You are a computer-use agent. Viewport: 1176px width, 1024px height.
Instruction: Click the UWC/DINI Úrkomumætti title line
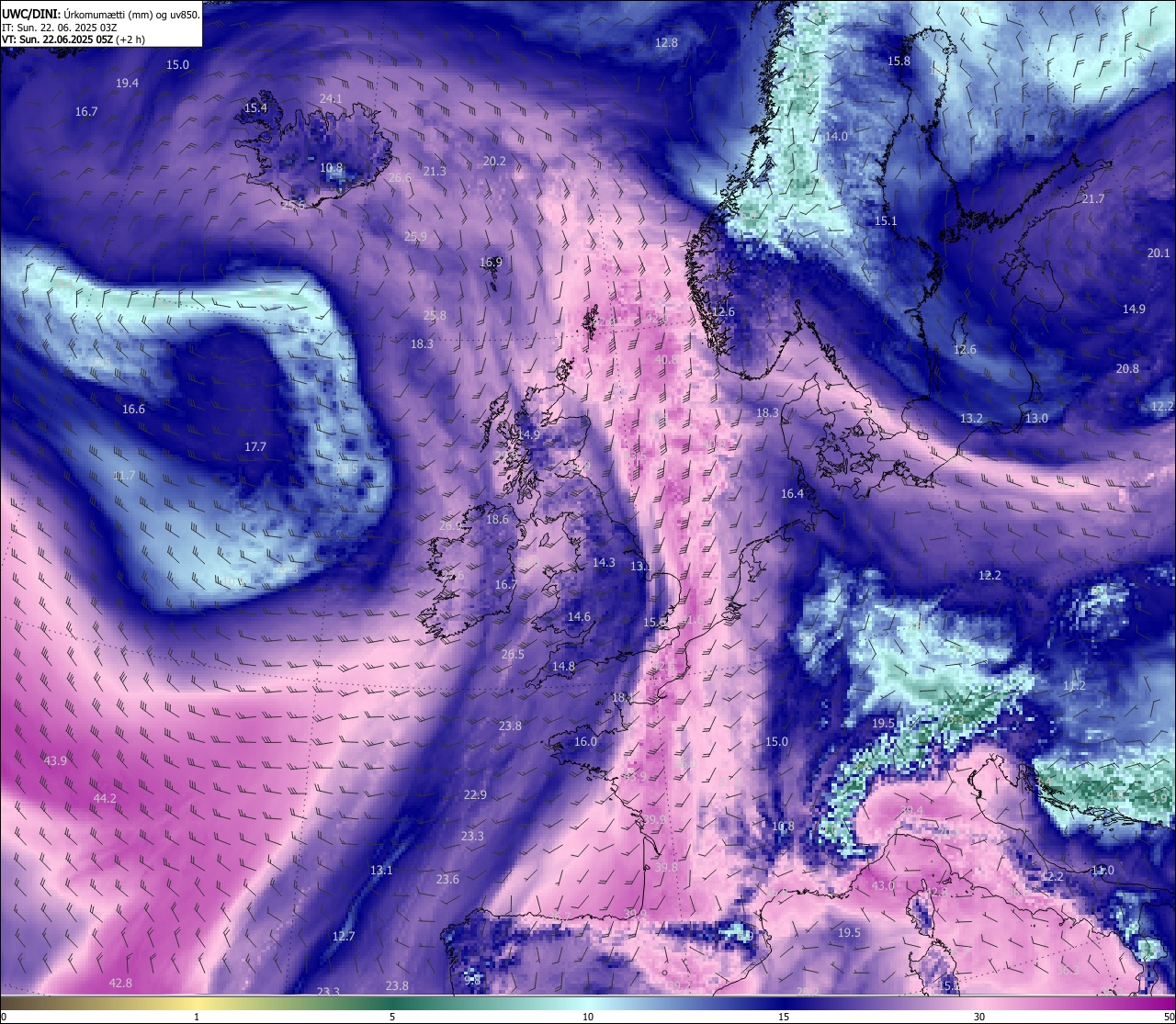click(x=101, y=15)
